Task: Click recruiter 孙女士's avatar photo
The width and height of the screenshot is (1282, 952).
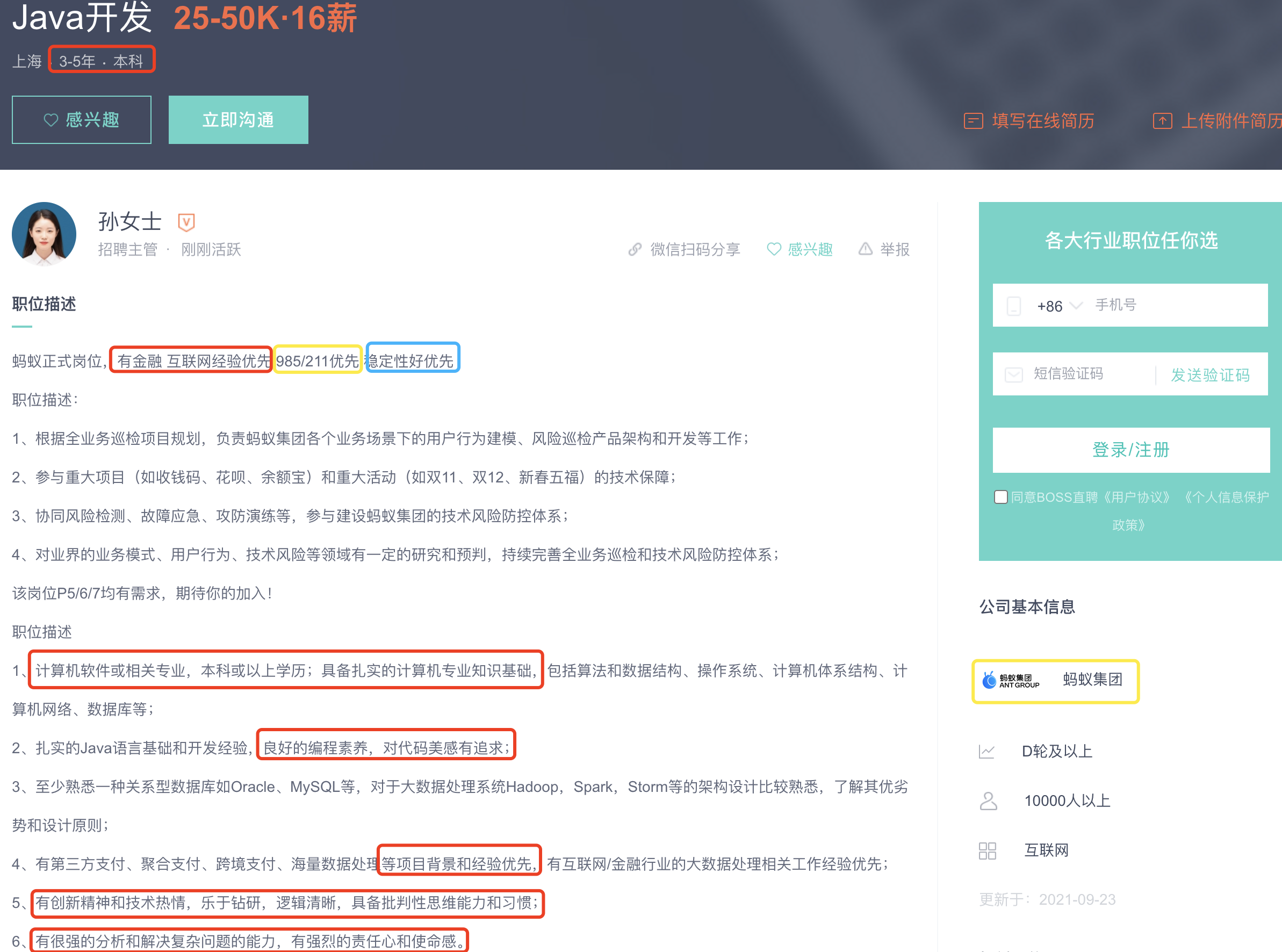Action: (44, 234)
